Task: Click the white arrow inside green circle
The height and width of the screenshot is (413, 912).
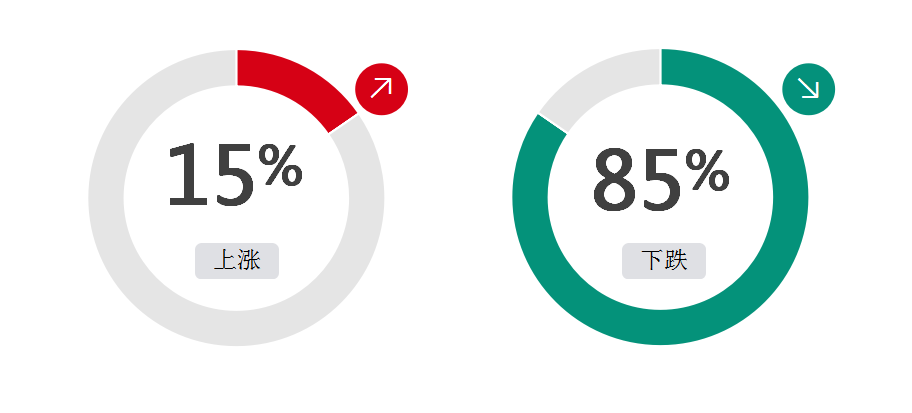Action: (x=808, y=88)
